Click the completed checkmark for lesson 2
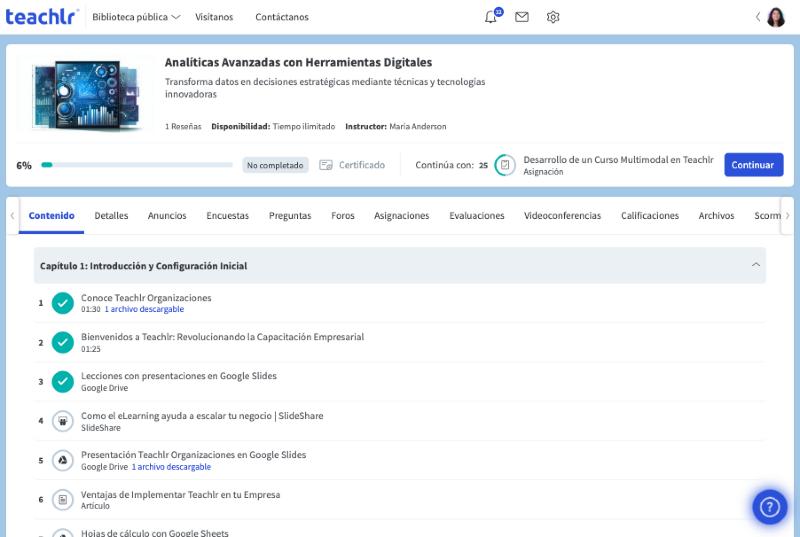This screenshot has width=800, height=537. pyautogui.click(x=63, y=342)
